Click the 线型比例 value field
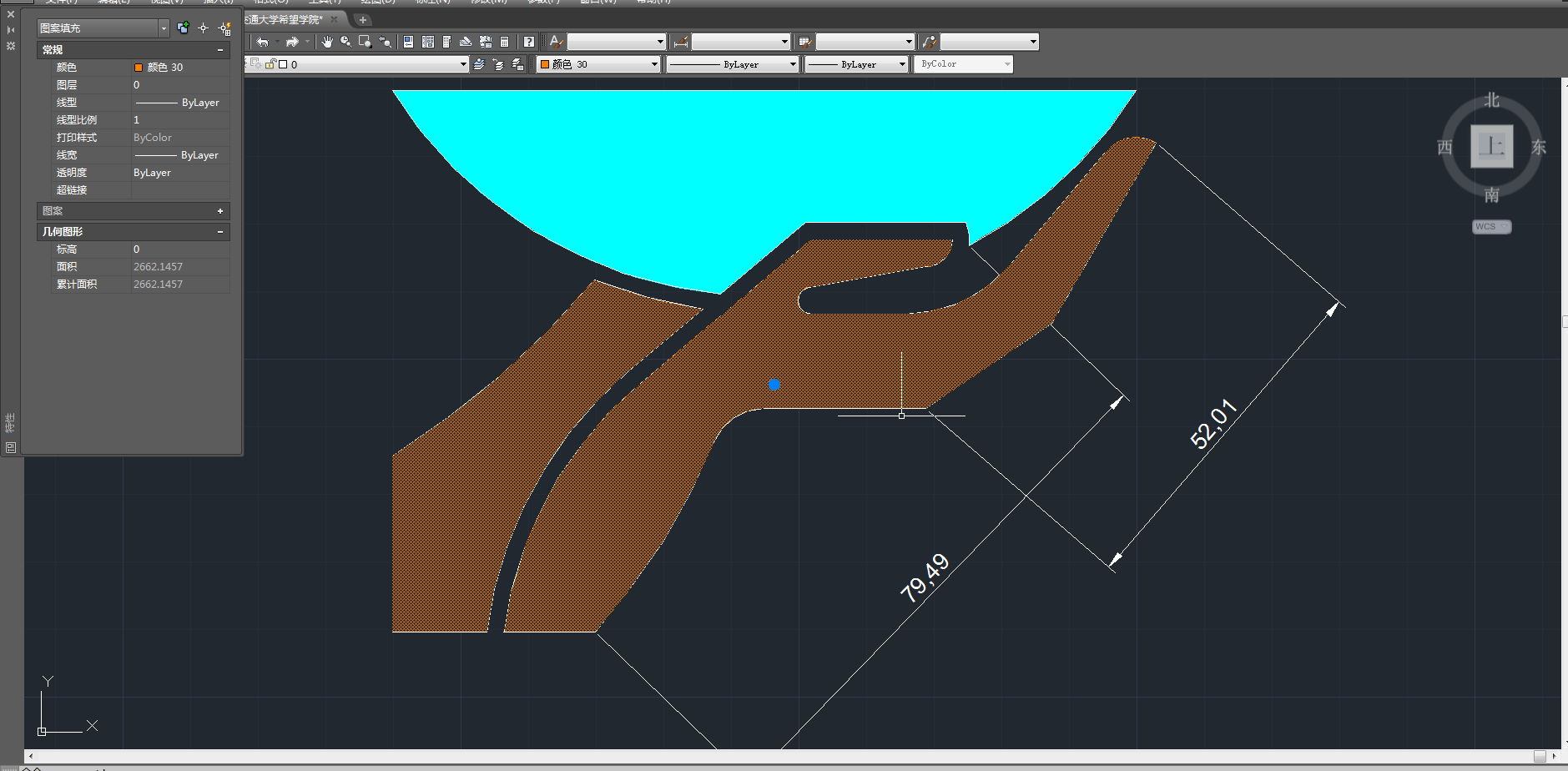Screen dimensions: 1568x771 179,120
